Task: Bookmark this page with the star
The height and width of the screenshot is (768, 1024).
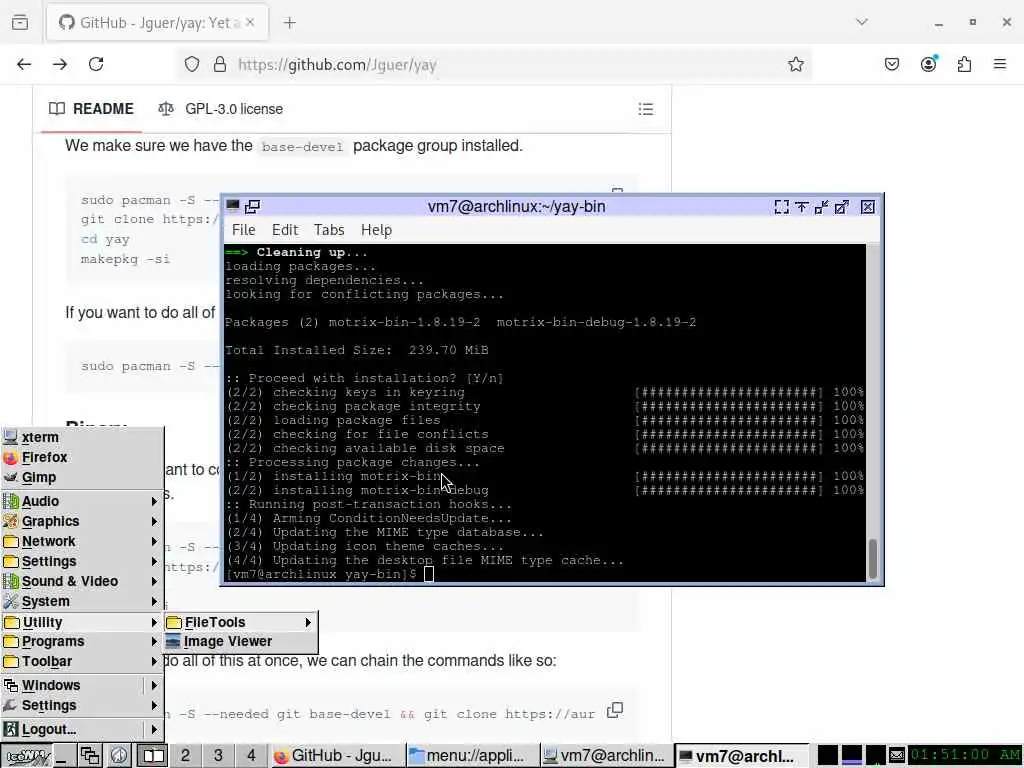Action: 795,64
